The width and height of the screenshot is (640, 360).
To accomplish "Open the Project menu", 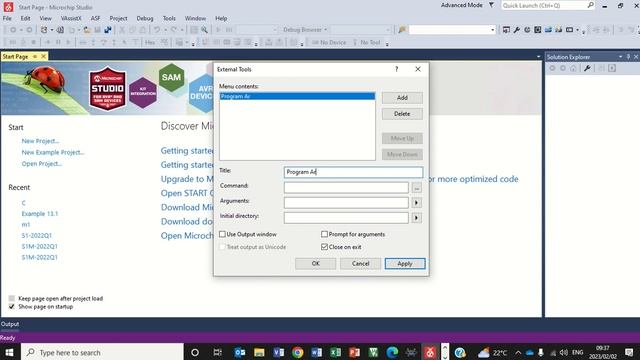I will click(118, 18).
